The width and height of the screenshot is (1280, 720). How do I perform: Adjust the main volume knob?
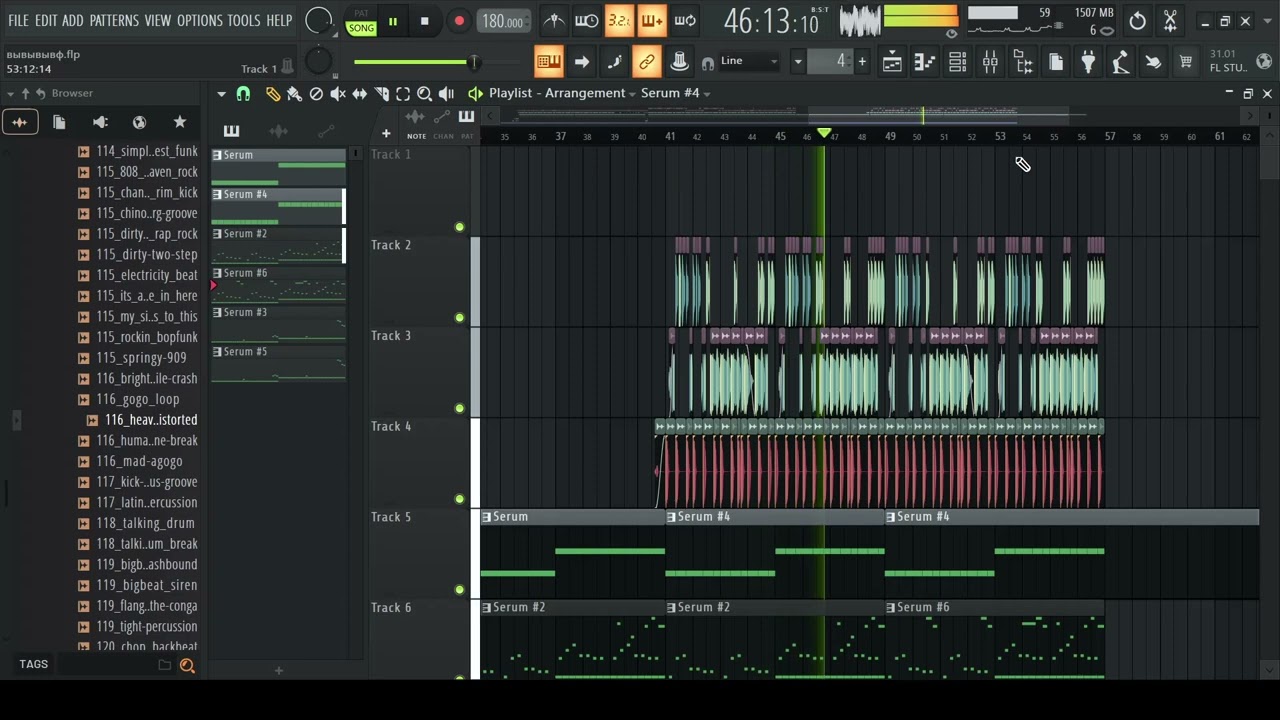click(x=318, y=20)
